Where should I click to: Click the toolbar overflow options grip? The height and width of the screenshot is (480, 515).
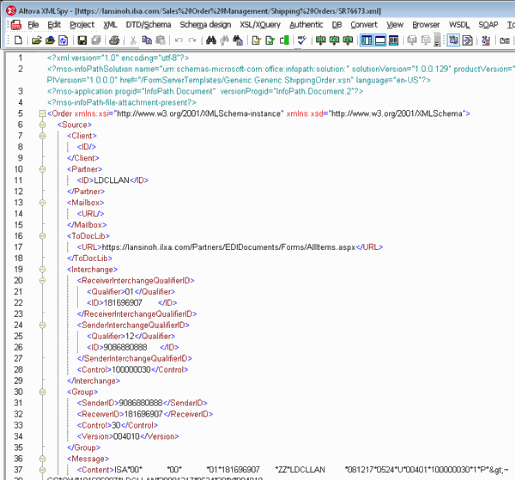tap(437, 40)
